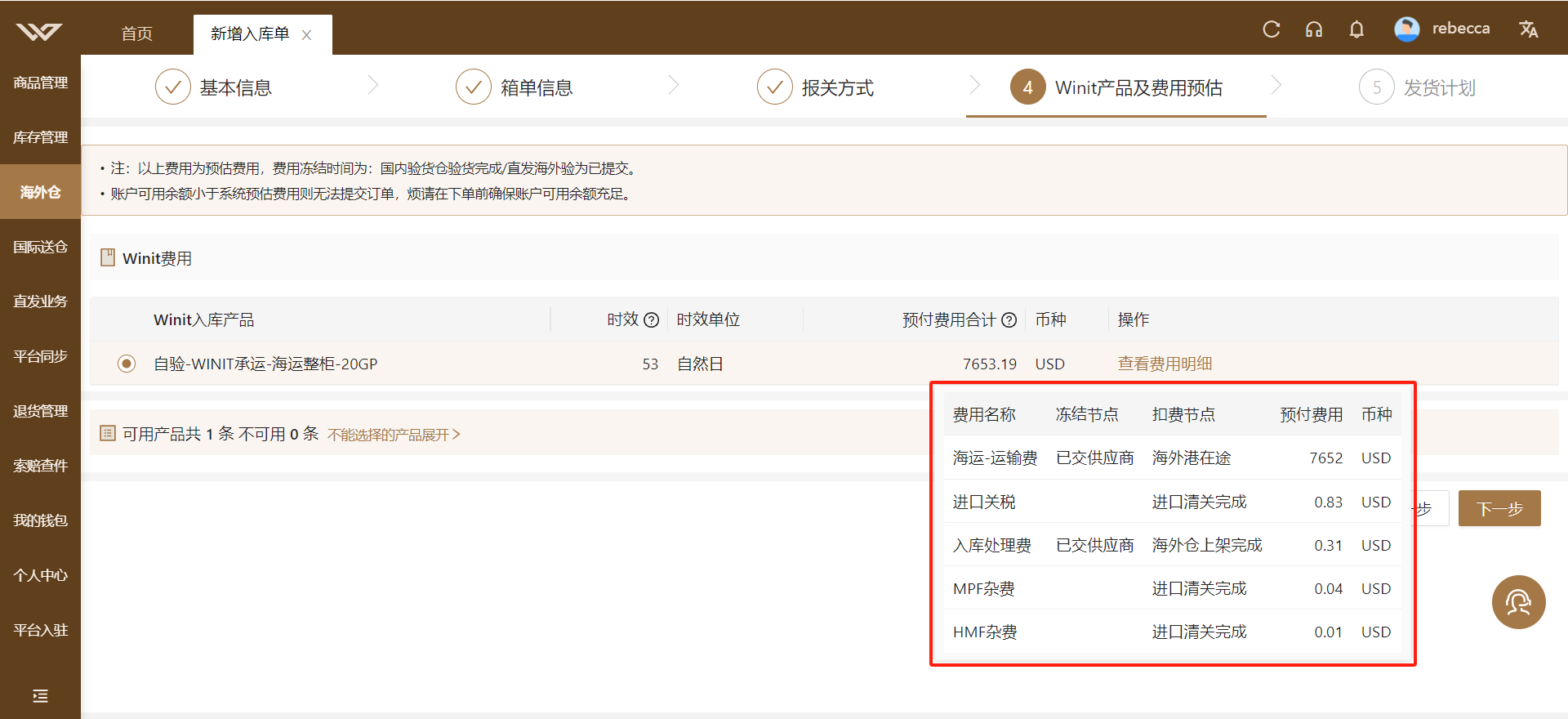Viewport: 1568px width, 719px height.
Task: Open 海外仓 in the sidebar
Action: coord(40,192)
